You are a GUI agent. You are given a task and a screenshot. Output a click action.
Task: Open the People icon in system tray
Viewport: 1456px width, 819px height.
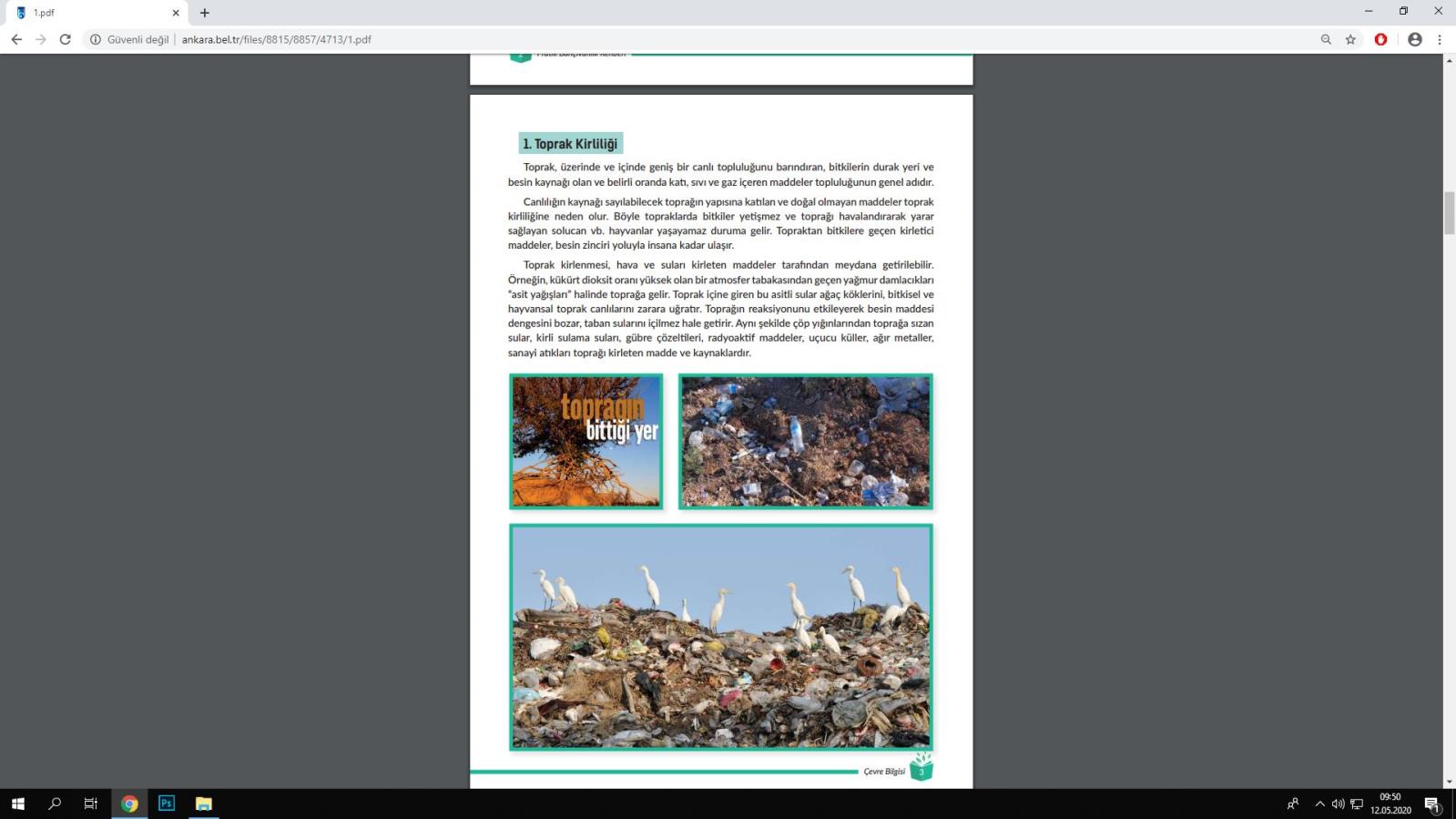1293,804
